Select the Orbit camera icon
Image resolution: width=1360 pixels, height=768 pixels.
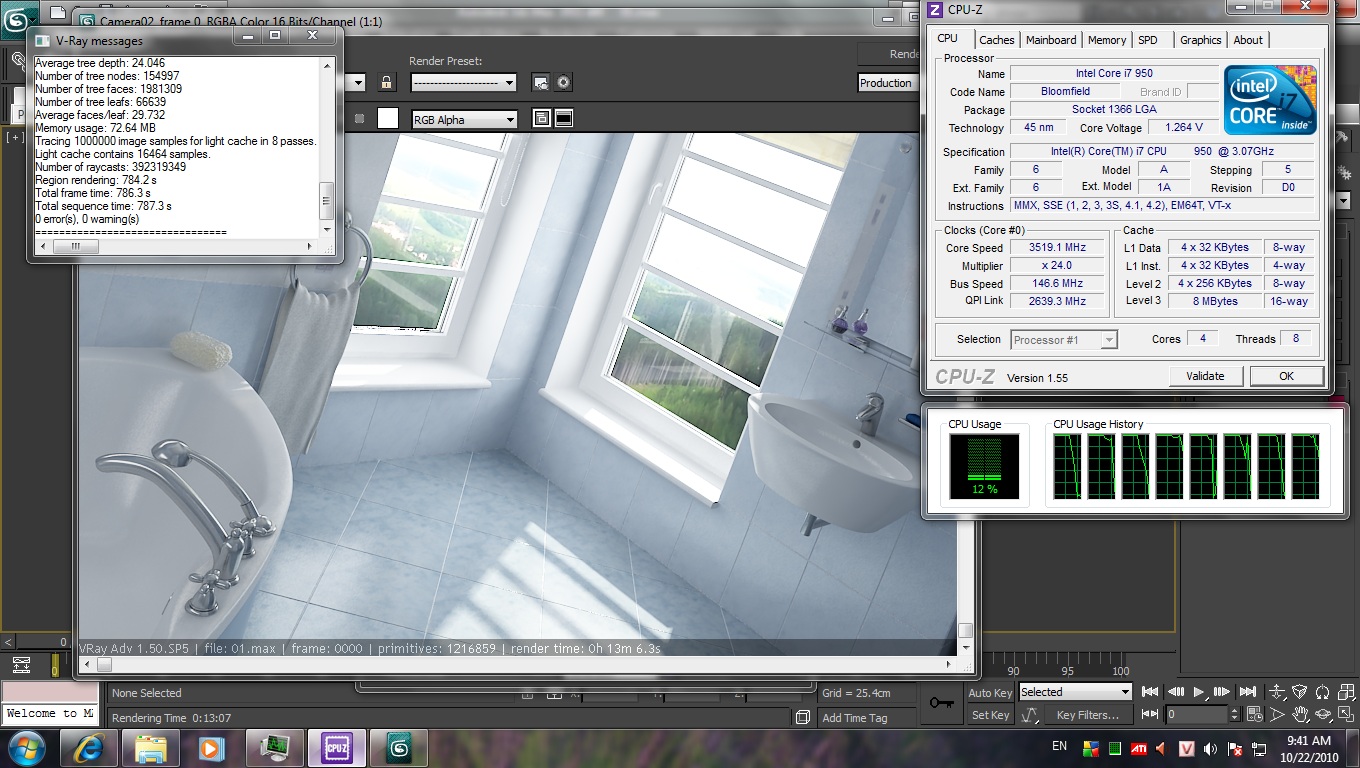(x=1323, y=715)
